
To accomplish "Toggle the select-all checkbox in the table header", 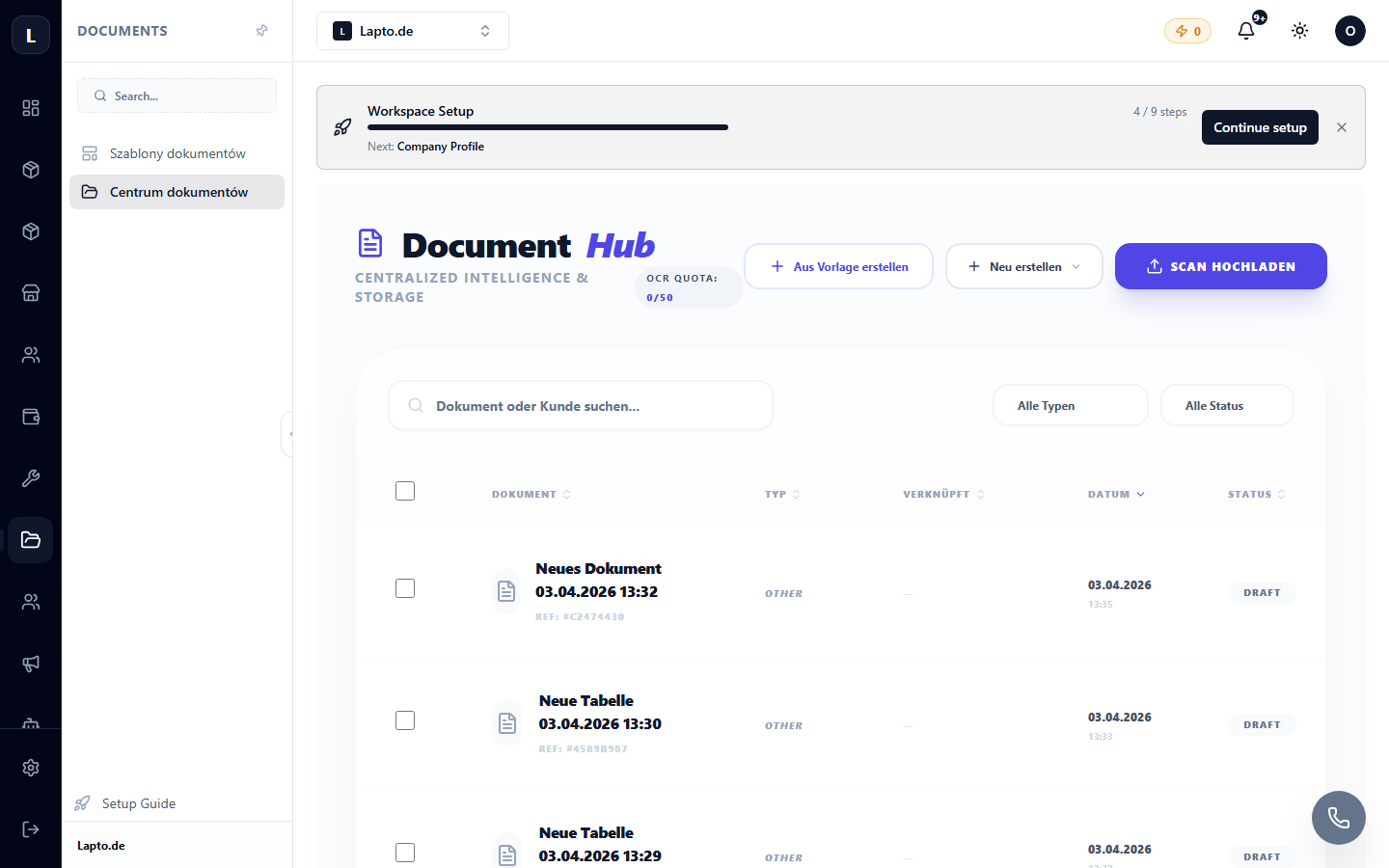I will [x=405, y=491].
